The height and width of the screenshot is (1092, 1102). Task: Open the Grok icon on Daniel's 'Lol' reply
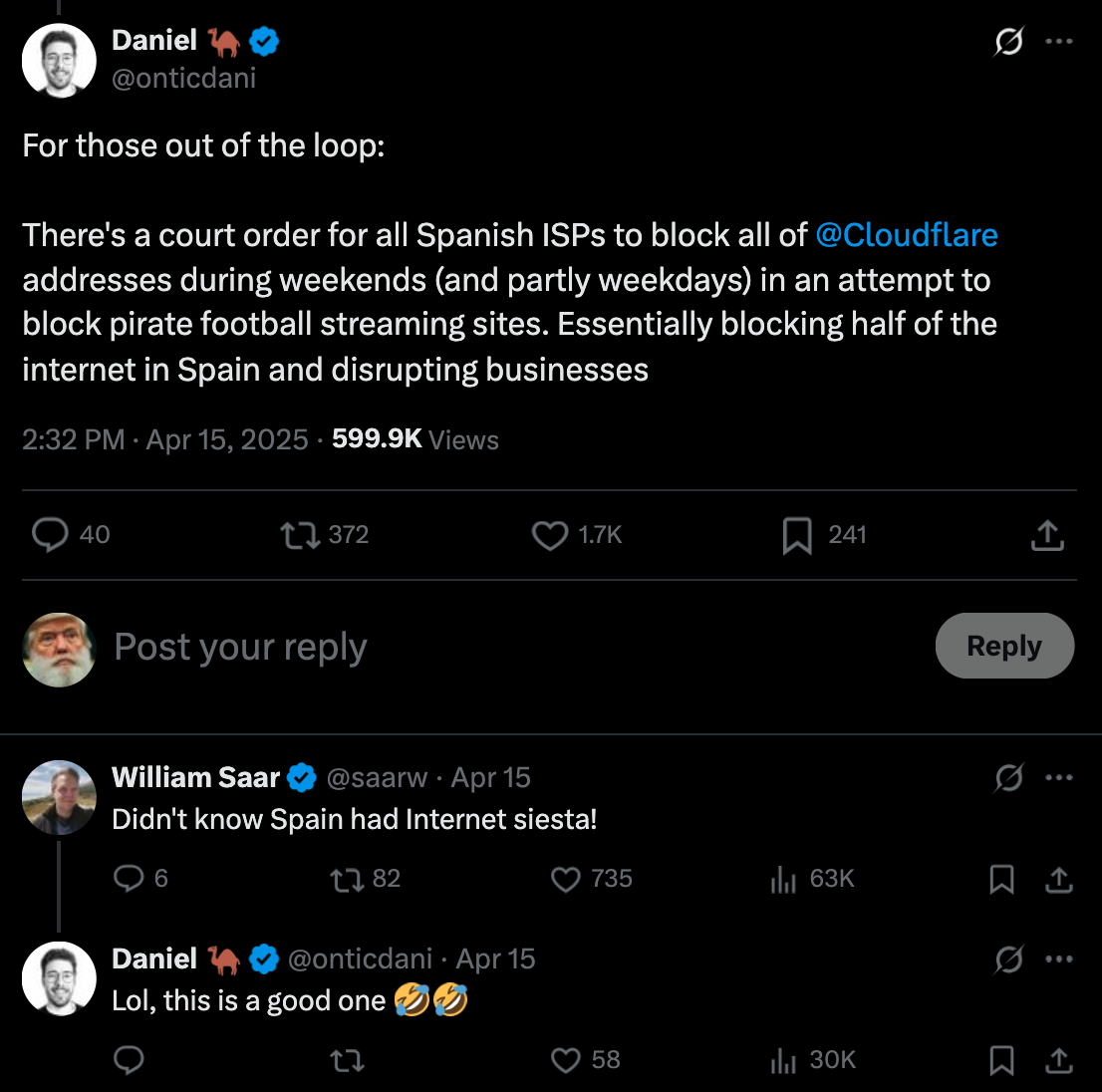[1008, 959]
